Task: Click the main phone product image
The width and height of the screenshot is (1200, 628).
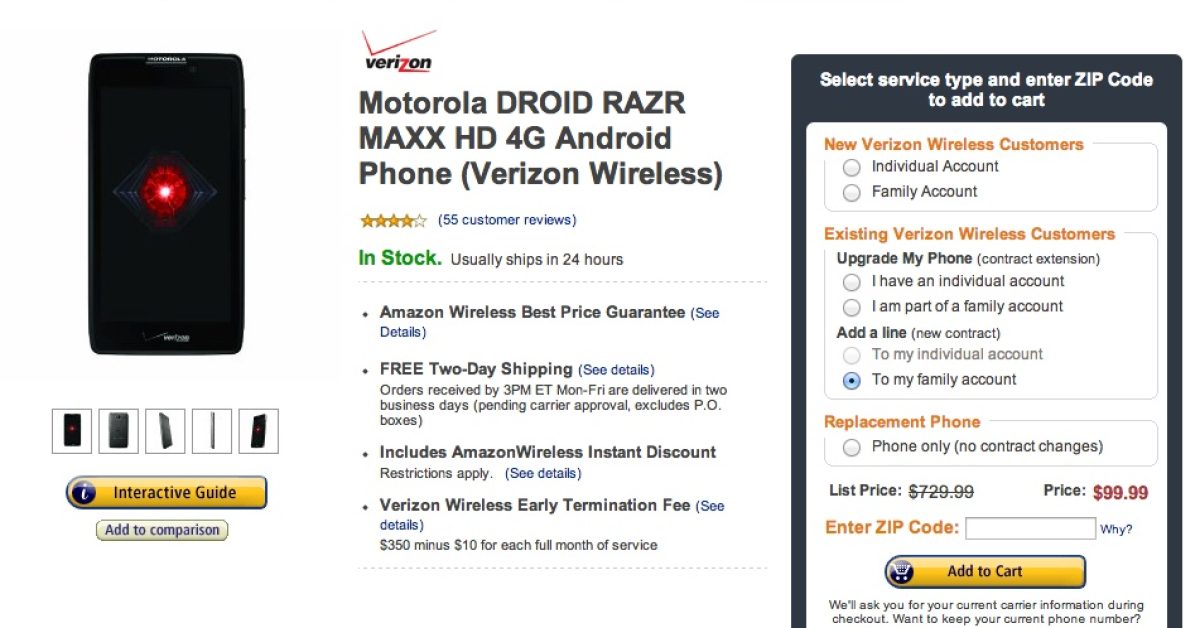Action: [166, 203]
